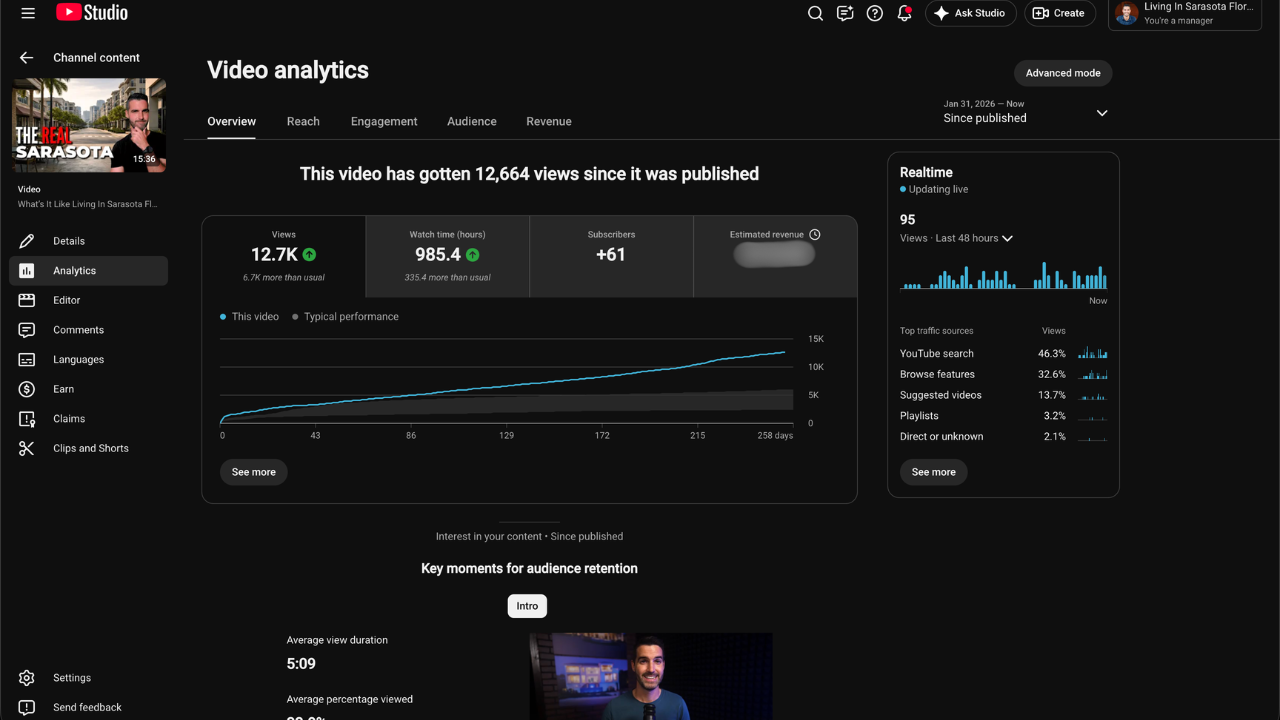The width and height of the screenshot is (1280, 720).
Task: Click the Ask Studio button
Action: [x=971, y=13]
